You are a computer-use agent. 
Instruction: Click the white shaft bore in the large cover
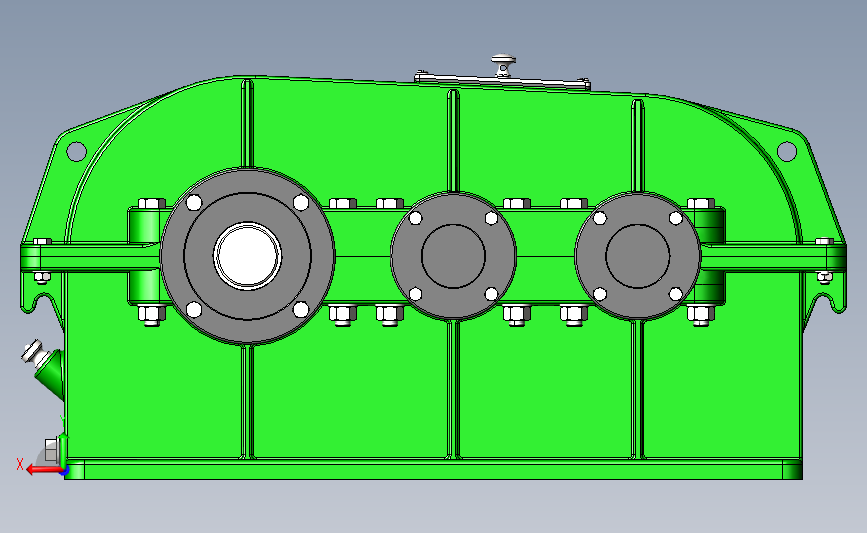[x=247, y=256]
